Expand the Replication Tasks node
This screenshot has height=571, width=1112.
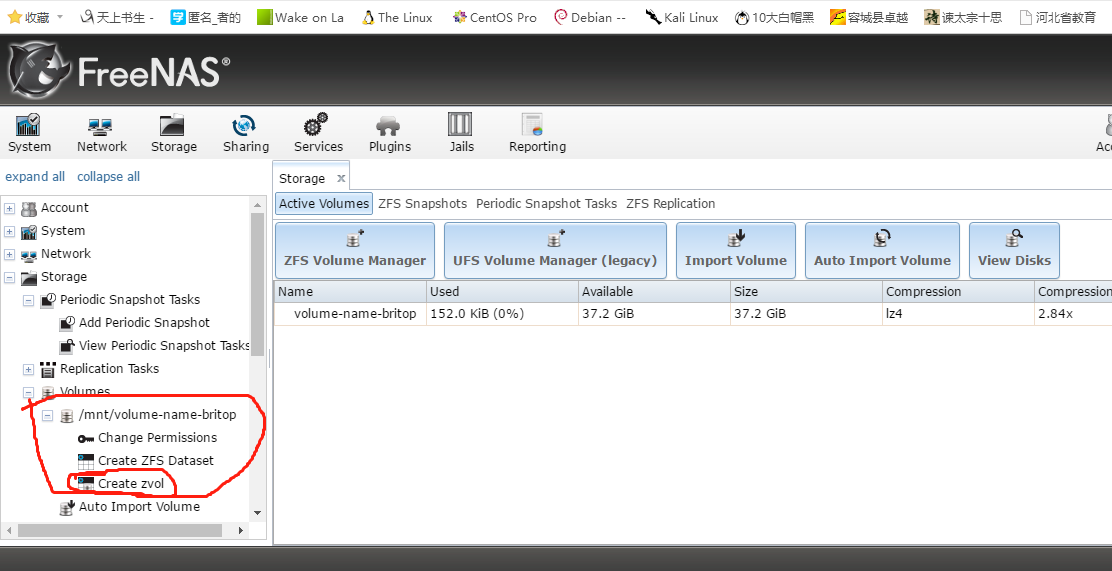[x=28, y=370]
